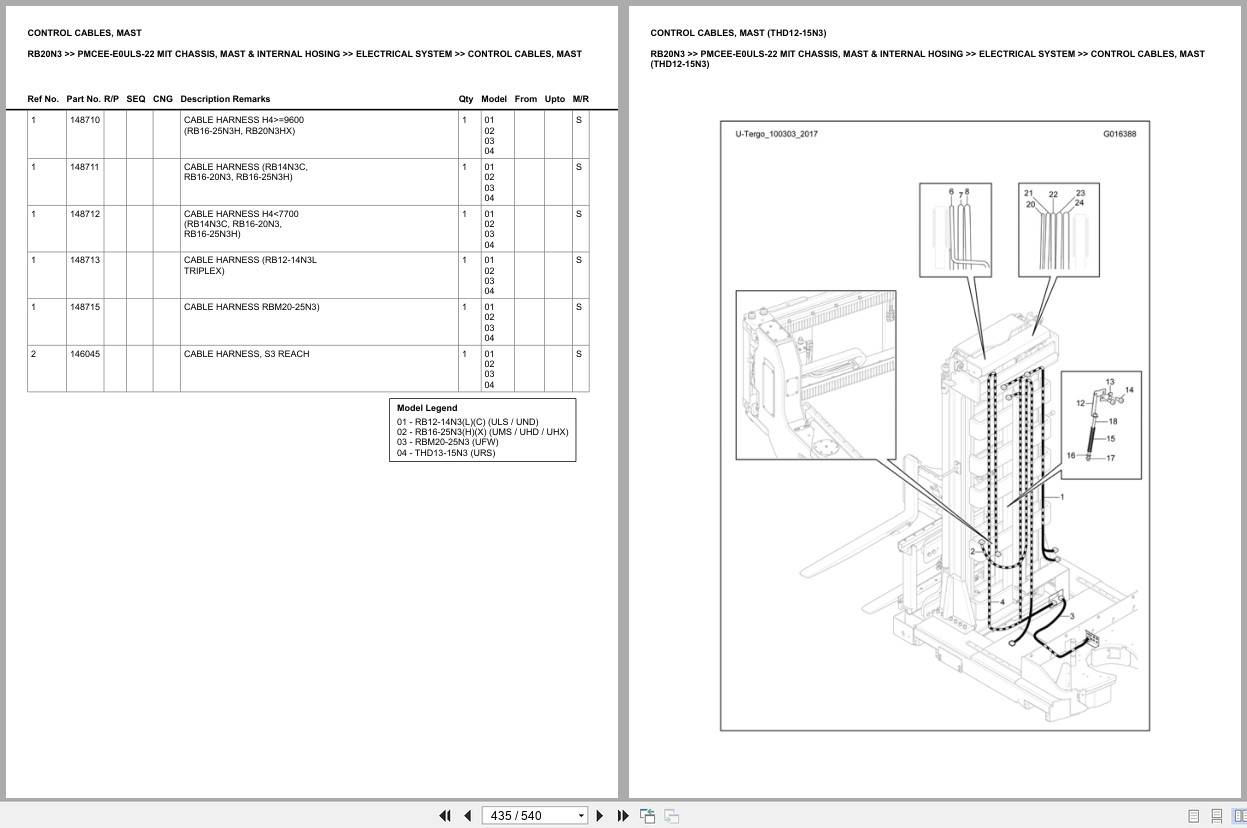
Task: Open the page number dropdown arrow
Action: pos(581,816)
